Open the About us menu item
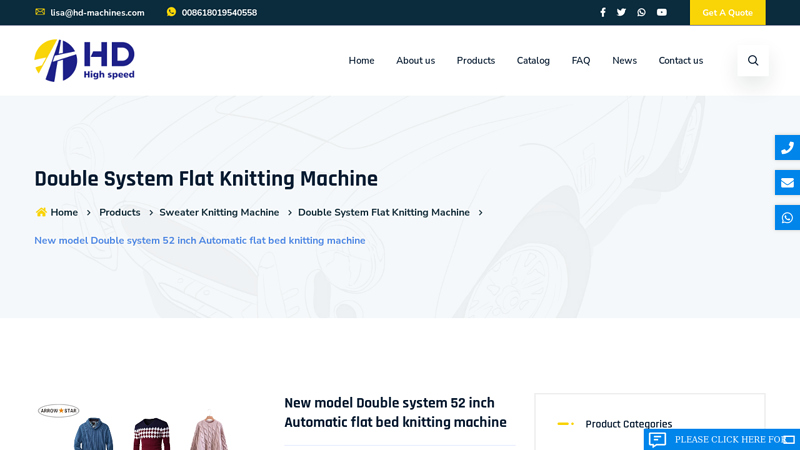Screen dimensions: 800x450 pyautogui.click(x=415, y=60)
